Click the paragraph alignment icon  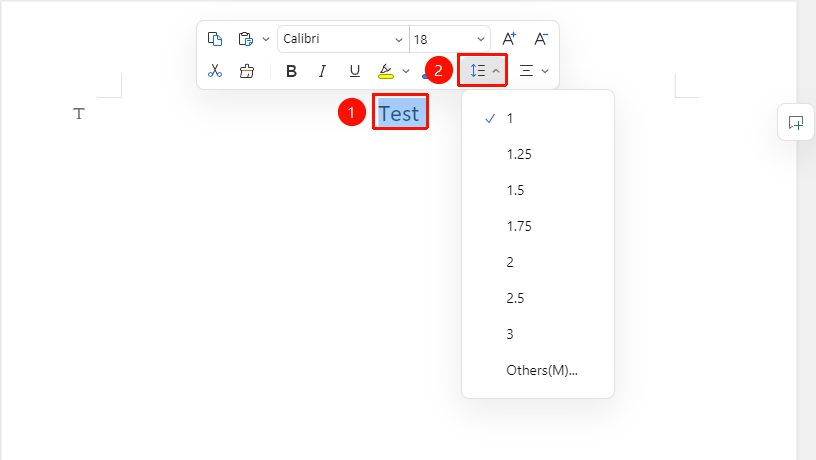[526, 71]
